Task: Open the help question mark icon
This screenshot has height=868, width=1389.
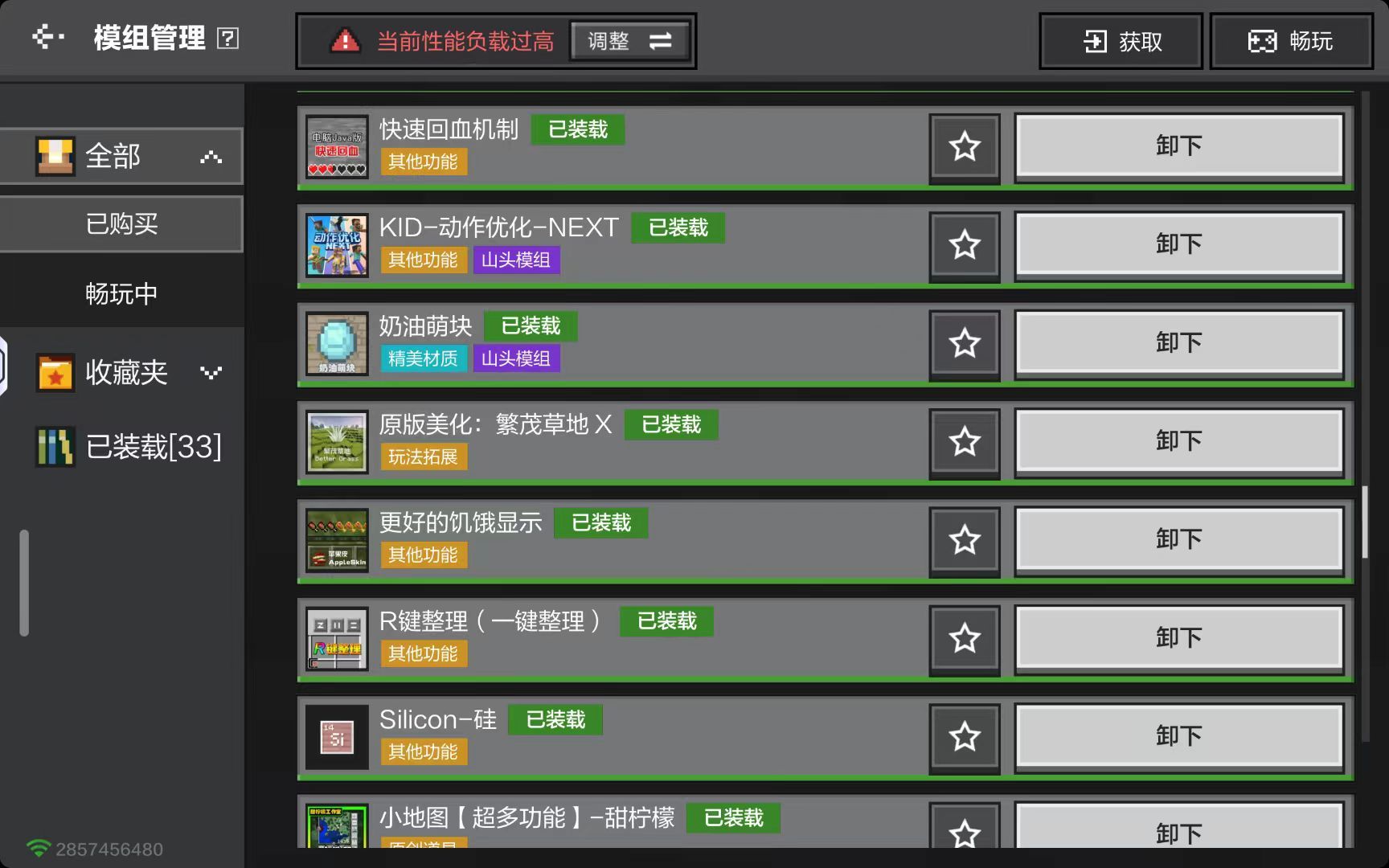Action: click(227, 38)
